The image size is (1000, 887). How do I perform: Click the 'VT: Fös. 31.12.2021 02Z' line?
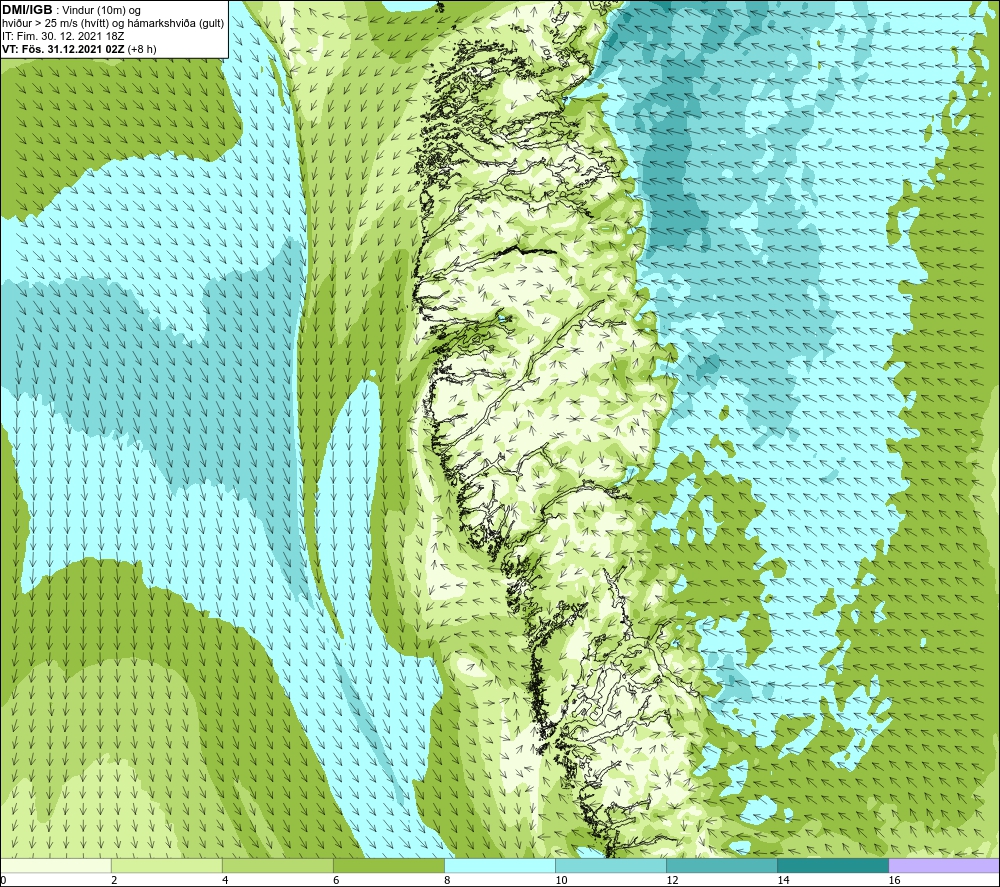point(63,49)
